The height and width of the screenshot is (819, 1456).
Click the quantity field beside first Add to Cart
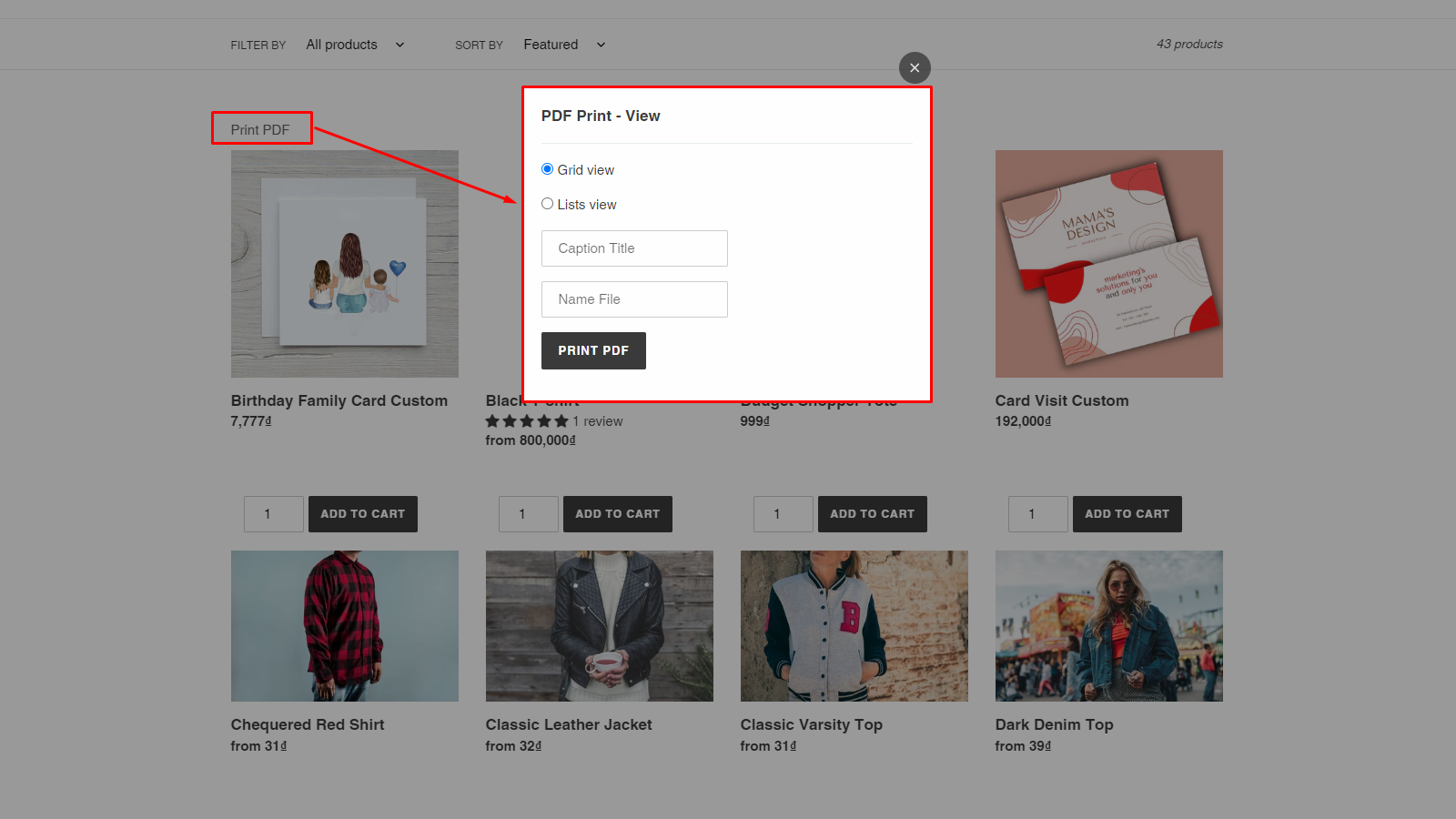coord(273,513)
